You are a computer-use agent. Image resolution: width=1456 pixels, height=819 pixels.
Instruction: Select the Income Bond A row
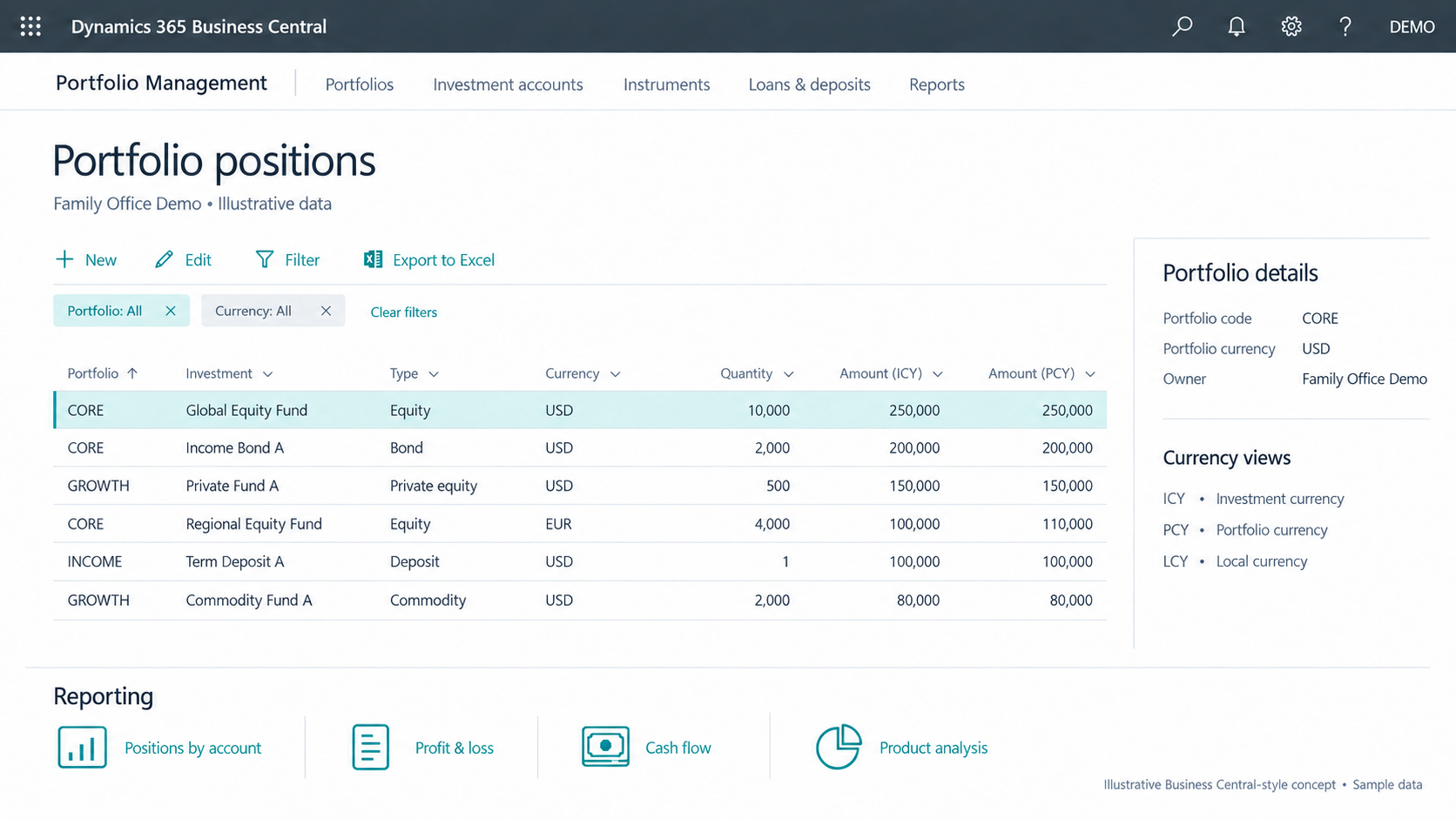tap(580, 448)
